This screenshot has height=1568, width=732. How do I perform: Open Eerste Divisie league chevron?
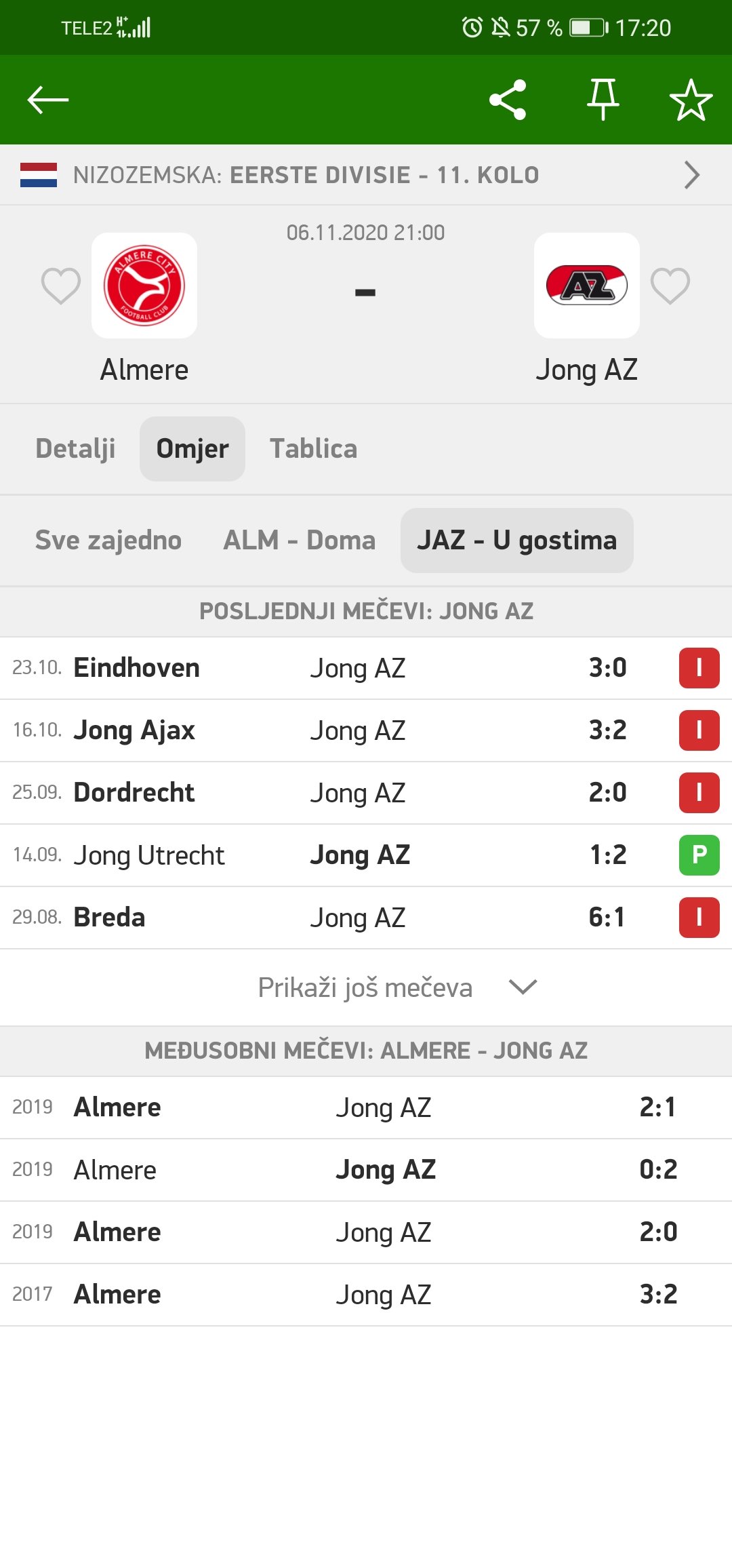point(691,175)
